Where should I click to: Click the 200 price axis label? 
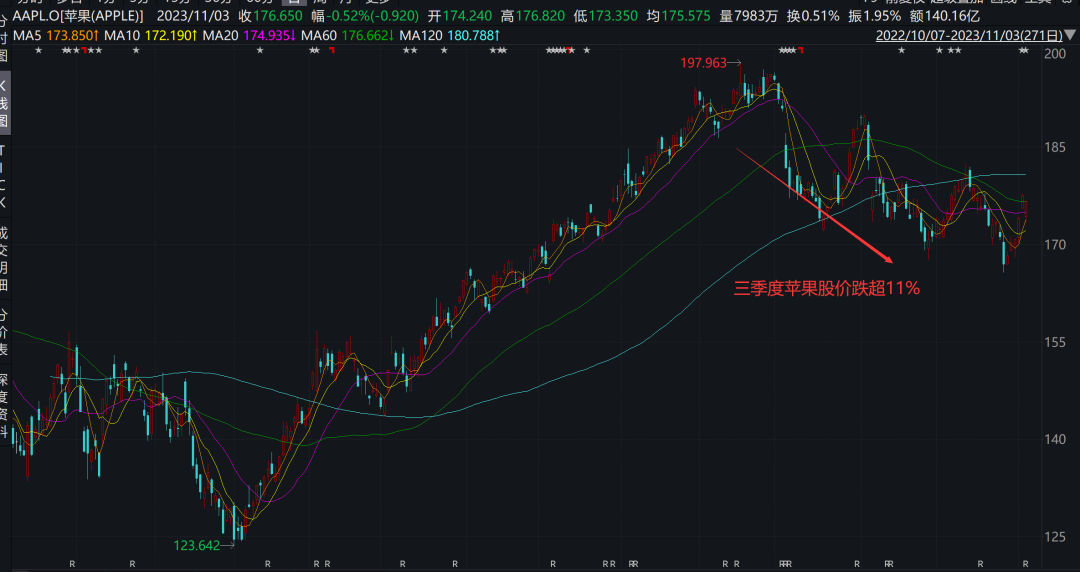1055,54
